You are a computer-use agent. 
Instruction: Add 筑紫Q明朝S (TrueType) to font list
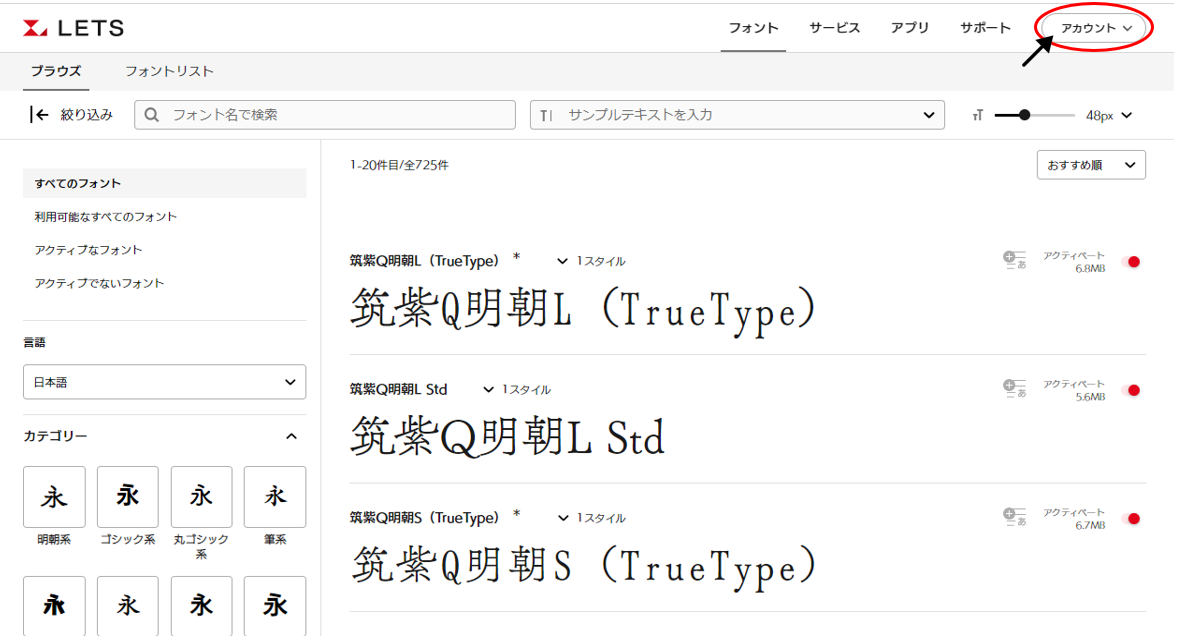1014,517
